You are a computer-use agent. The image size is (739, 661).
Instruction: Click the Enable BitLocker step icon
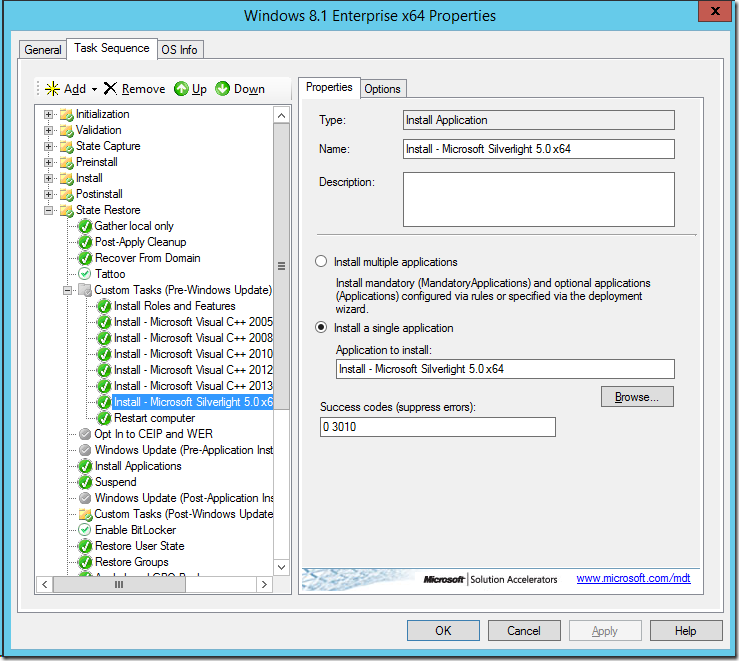(x=85, y=530)
